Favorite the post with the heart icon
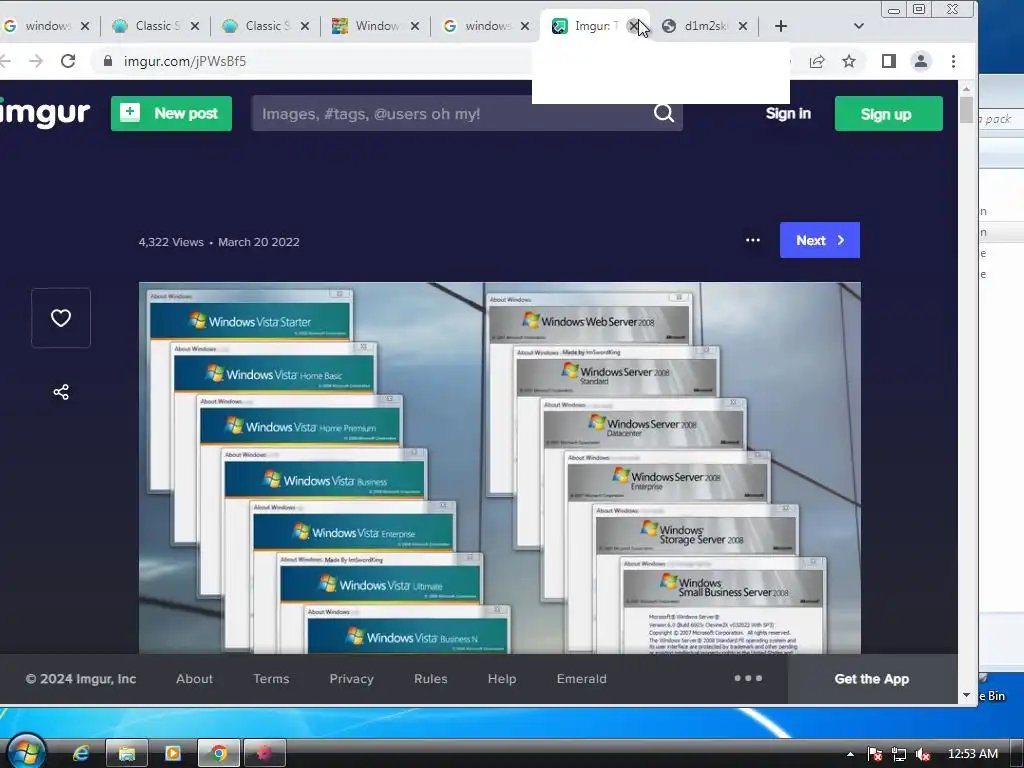This screenshot has width=1024, height=768. point(61,318)
